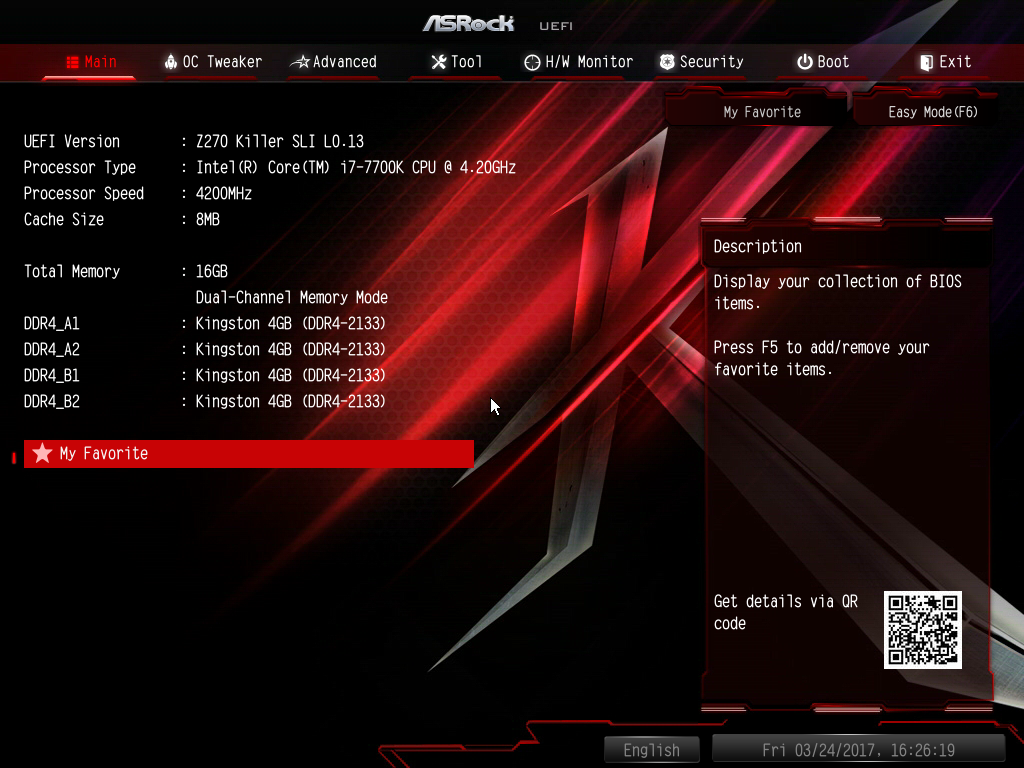This screenshot has height=768, width=1024.
Task: Click the Exit door icon
Action: coord(926,62)
